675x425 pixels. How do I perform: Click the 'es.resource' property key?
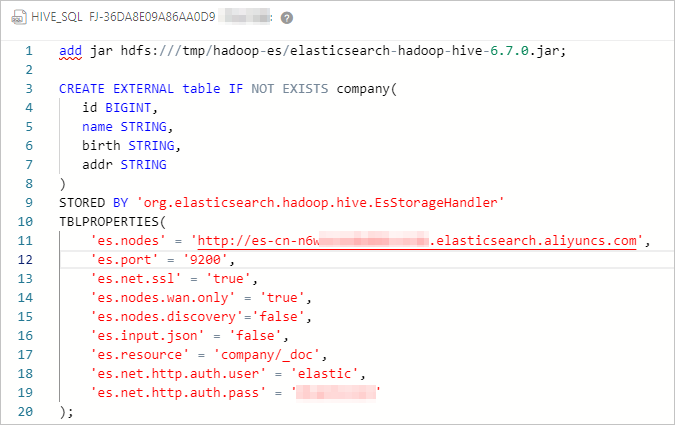pos(139,354)
